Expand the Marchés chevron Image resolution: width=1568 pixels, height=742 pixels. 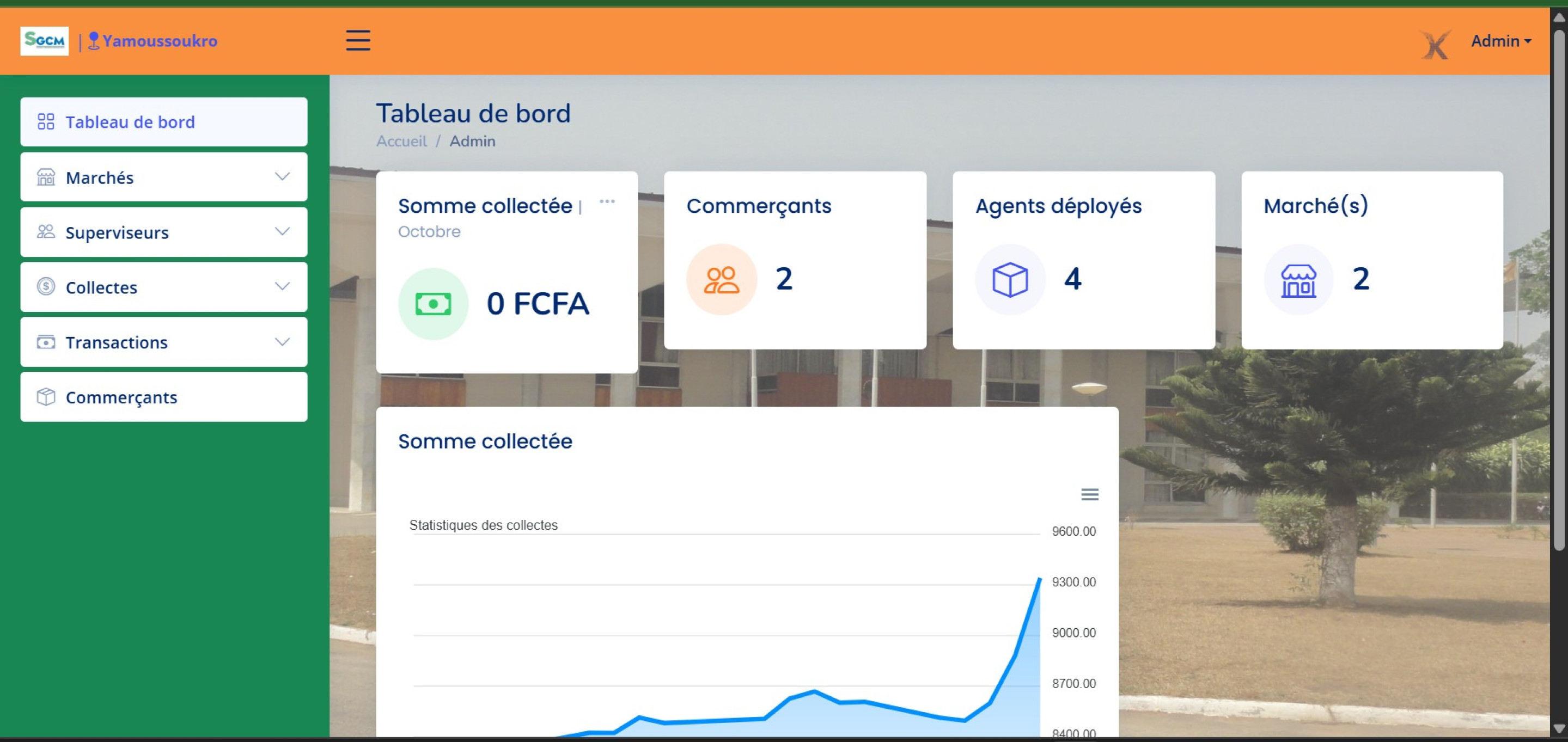point(282,176)
